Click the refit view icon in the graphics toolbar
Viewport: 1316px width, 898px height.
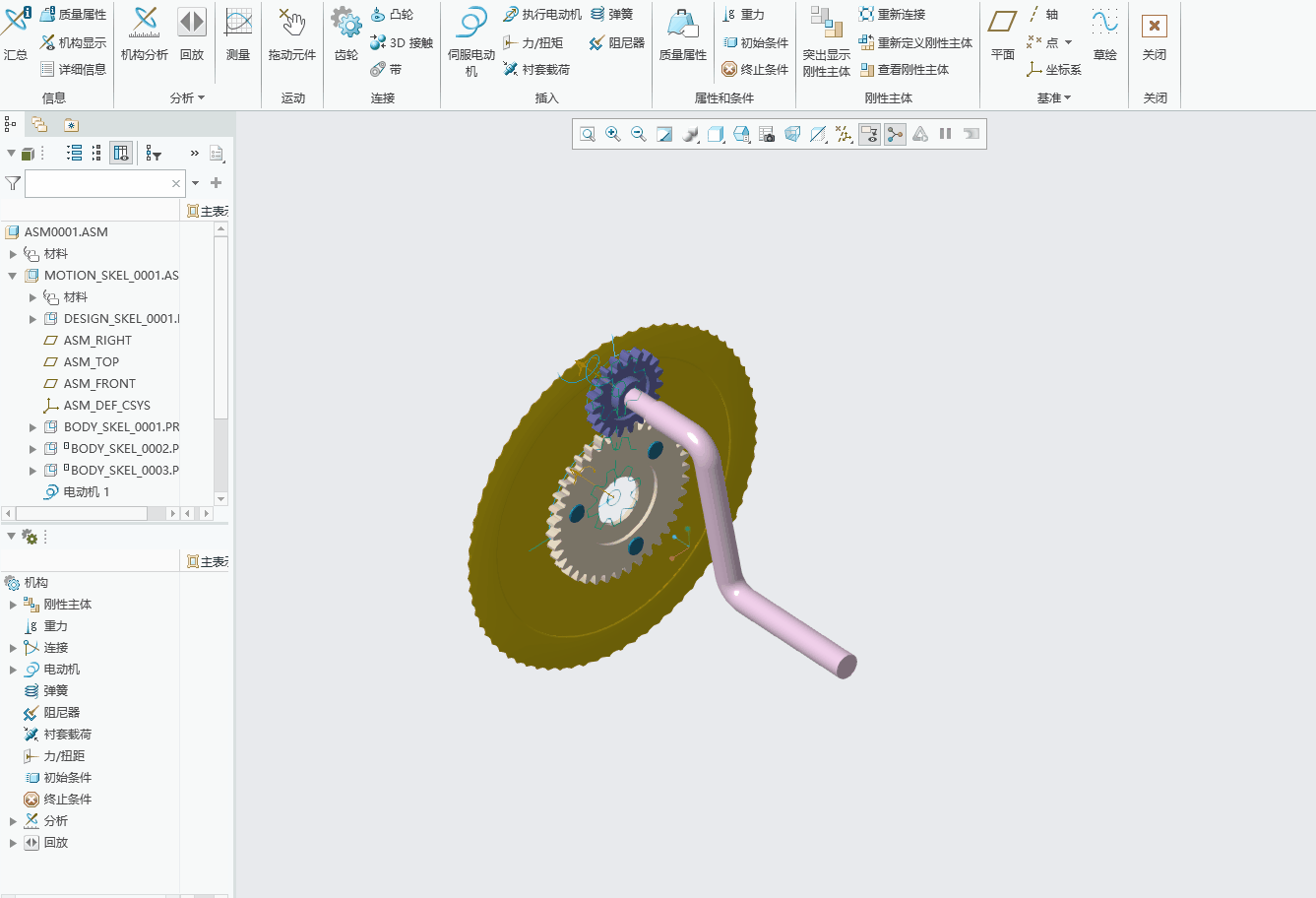(x=588, y=134)
